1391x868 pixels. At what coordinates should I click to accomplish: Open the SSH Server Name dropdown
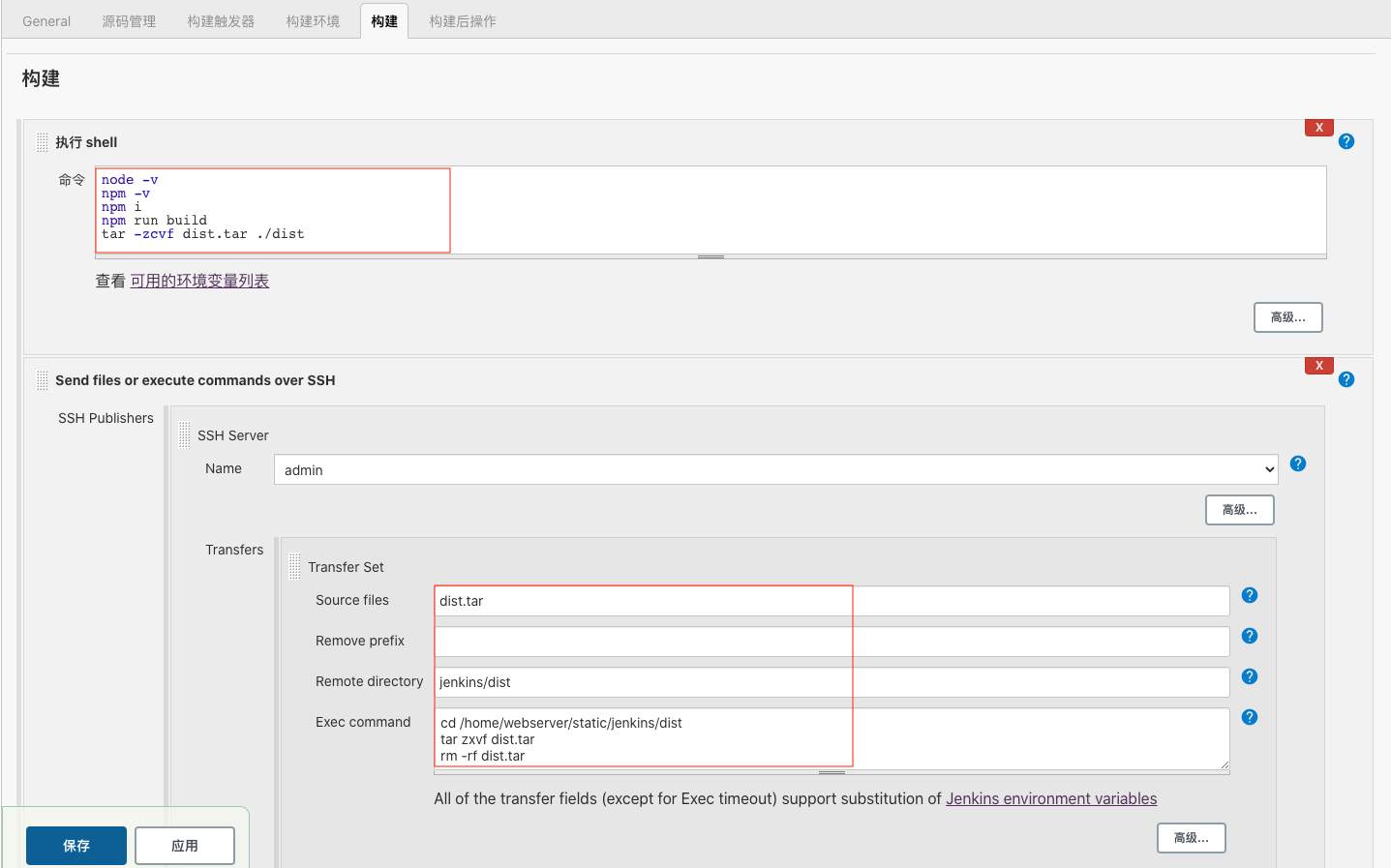click(775, 469)
